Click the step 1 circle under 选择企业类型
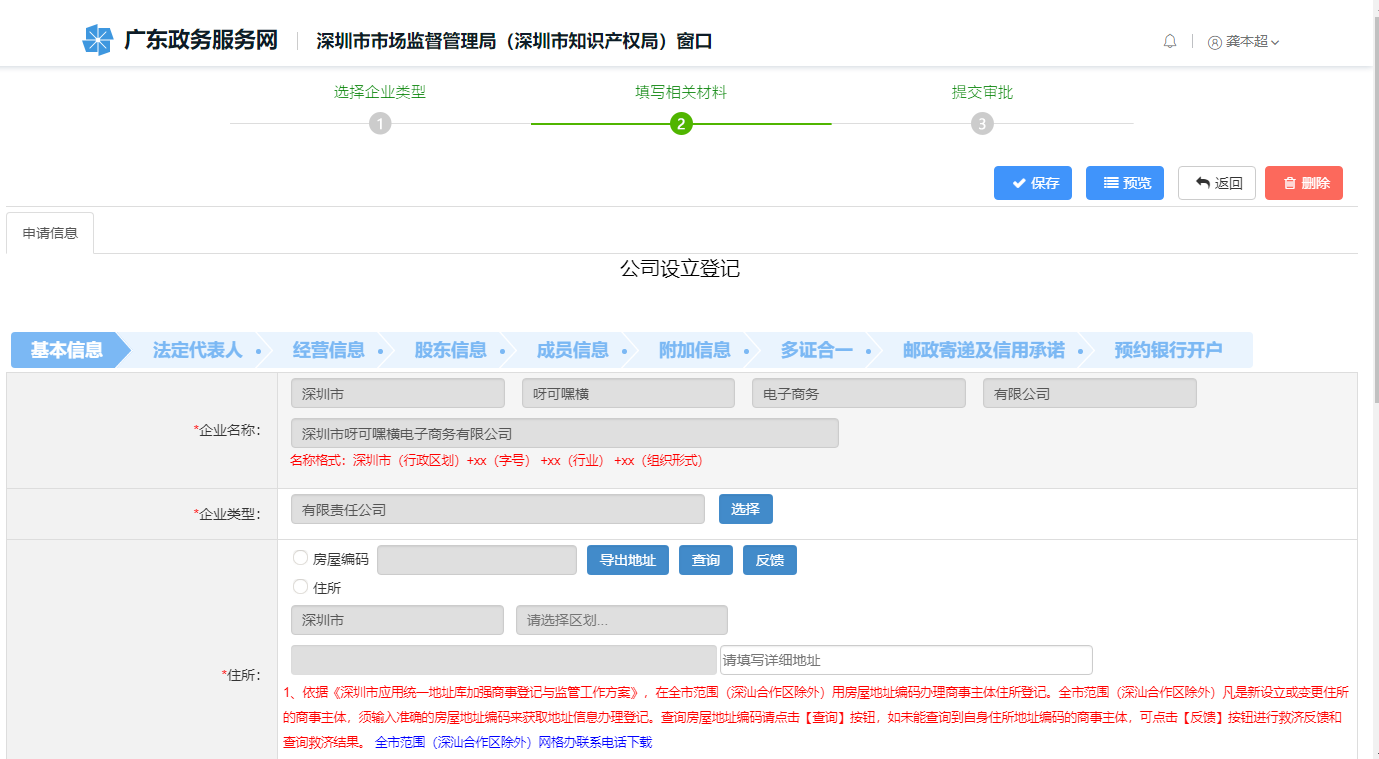Screen dimensions: 1379x759 pyautogui.click(x=380, y=122)
